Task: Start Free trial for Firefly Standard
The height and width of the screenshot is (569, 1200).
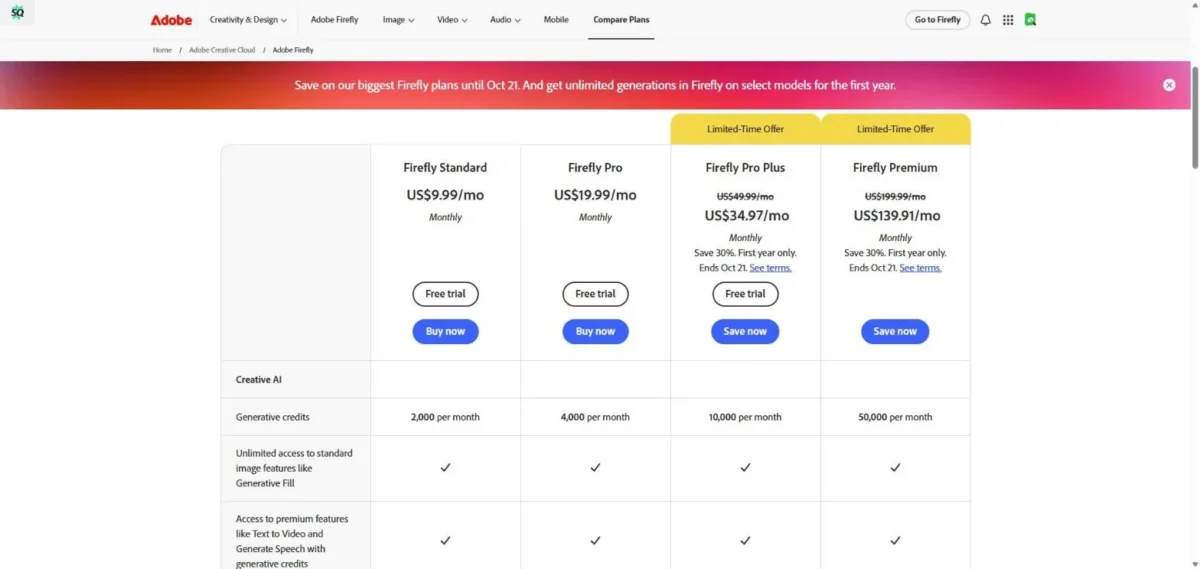Action: pos(445,294)
